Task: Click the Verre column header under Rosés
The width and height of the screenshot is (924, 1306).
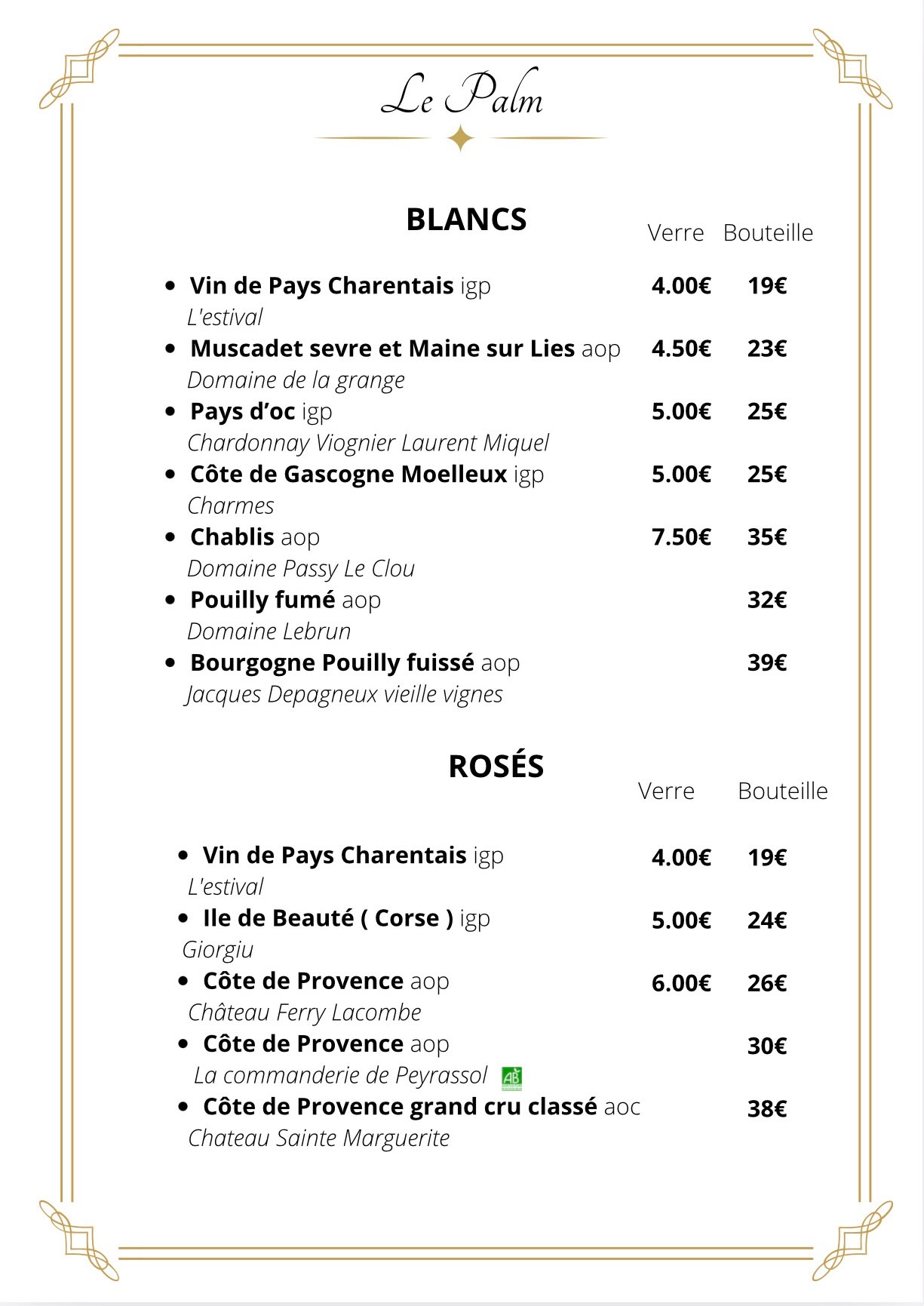Action: pos(666,791)
